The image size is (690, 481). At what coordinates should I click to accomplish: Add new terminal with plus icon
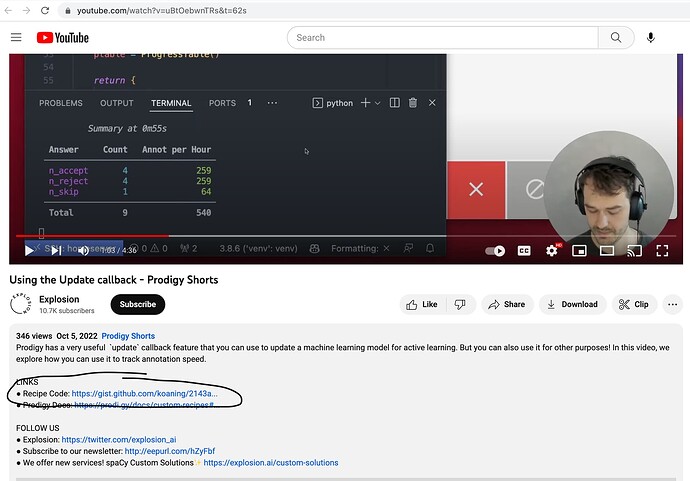365,103
